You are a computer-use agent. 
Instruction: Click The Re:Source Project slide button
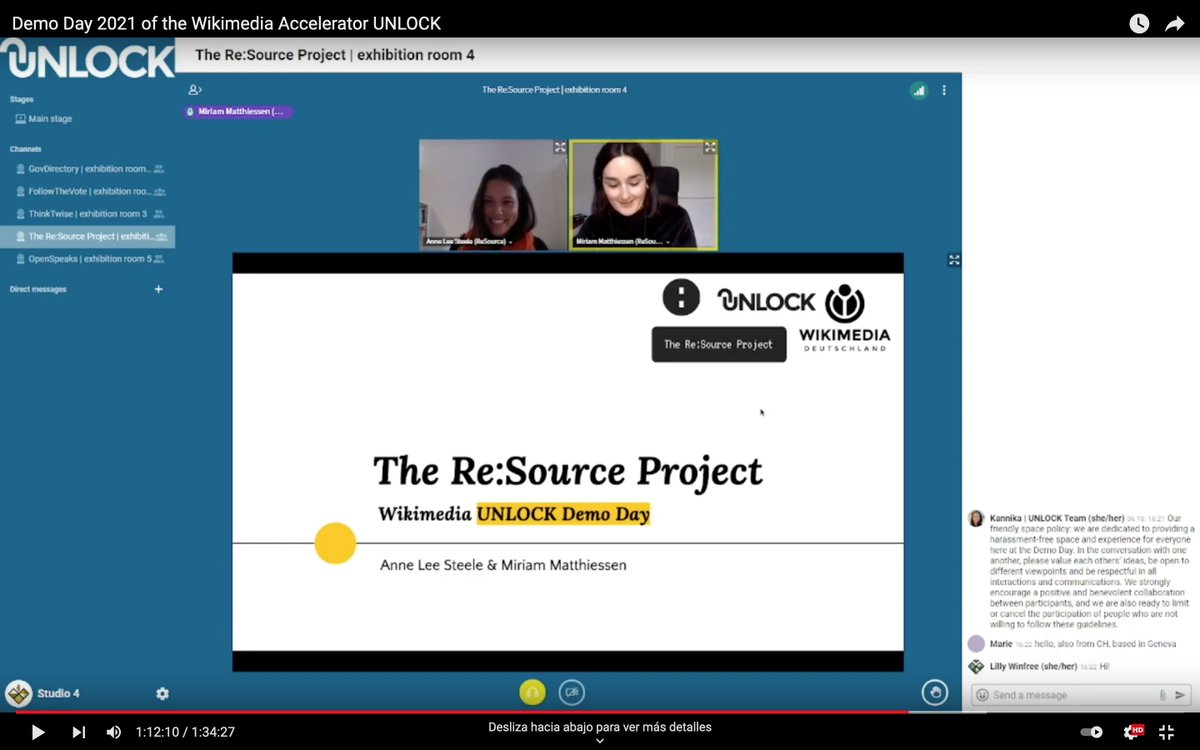(719, 344)
